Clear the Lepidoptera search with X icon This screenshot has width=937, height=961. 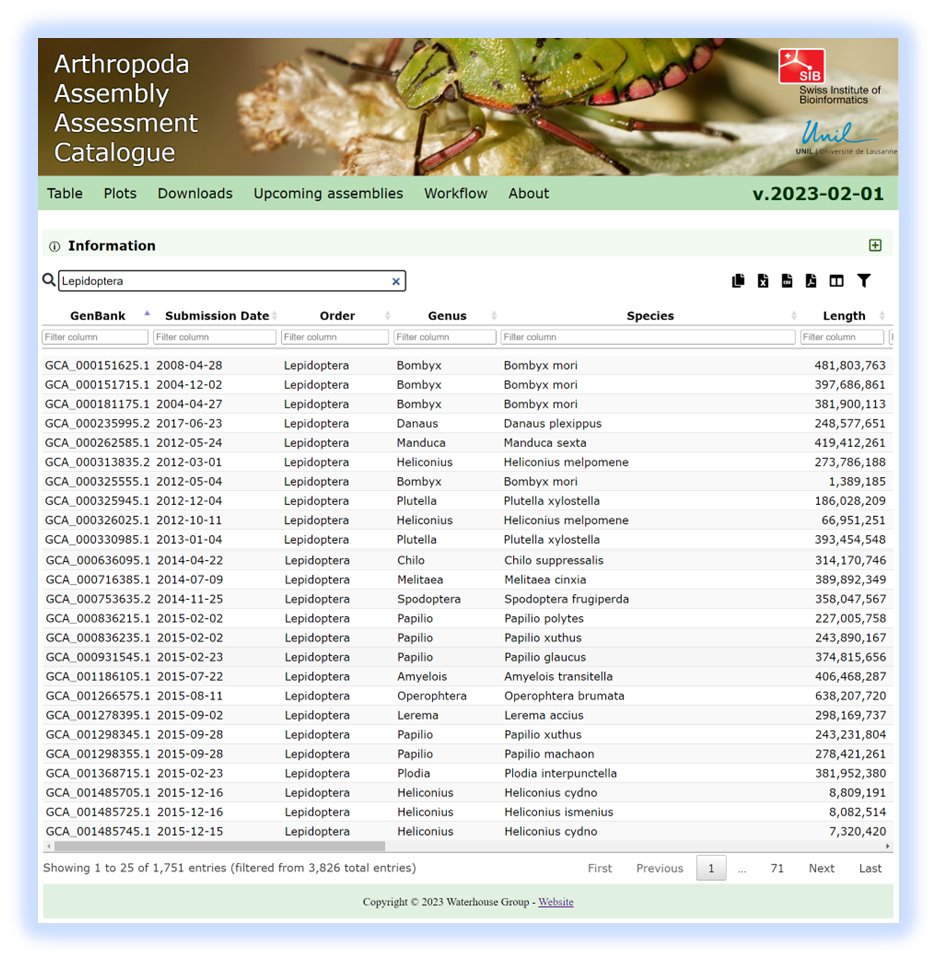click(x=396, y=281)
